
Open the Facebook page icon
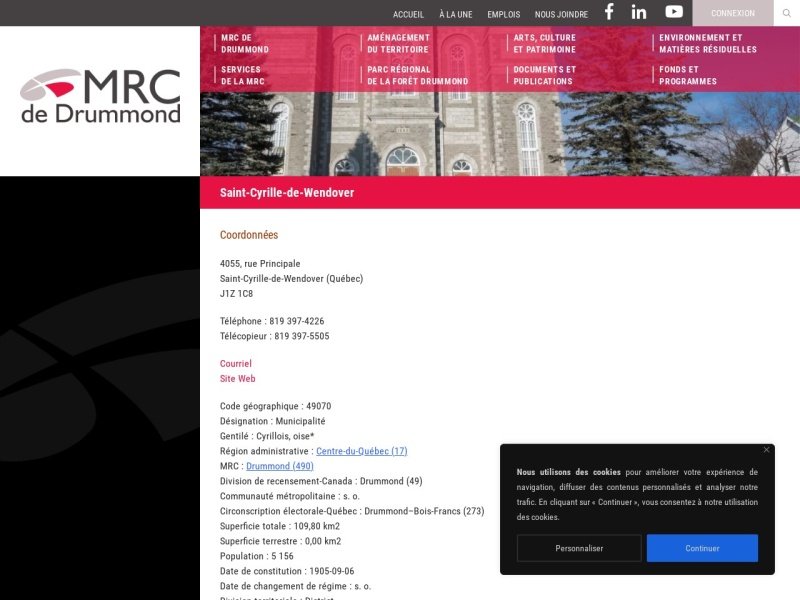pos(609,12)
